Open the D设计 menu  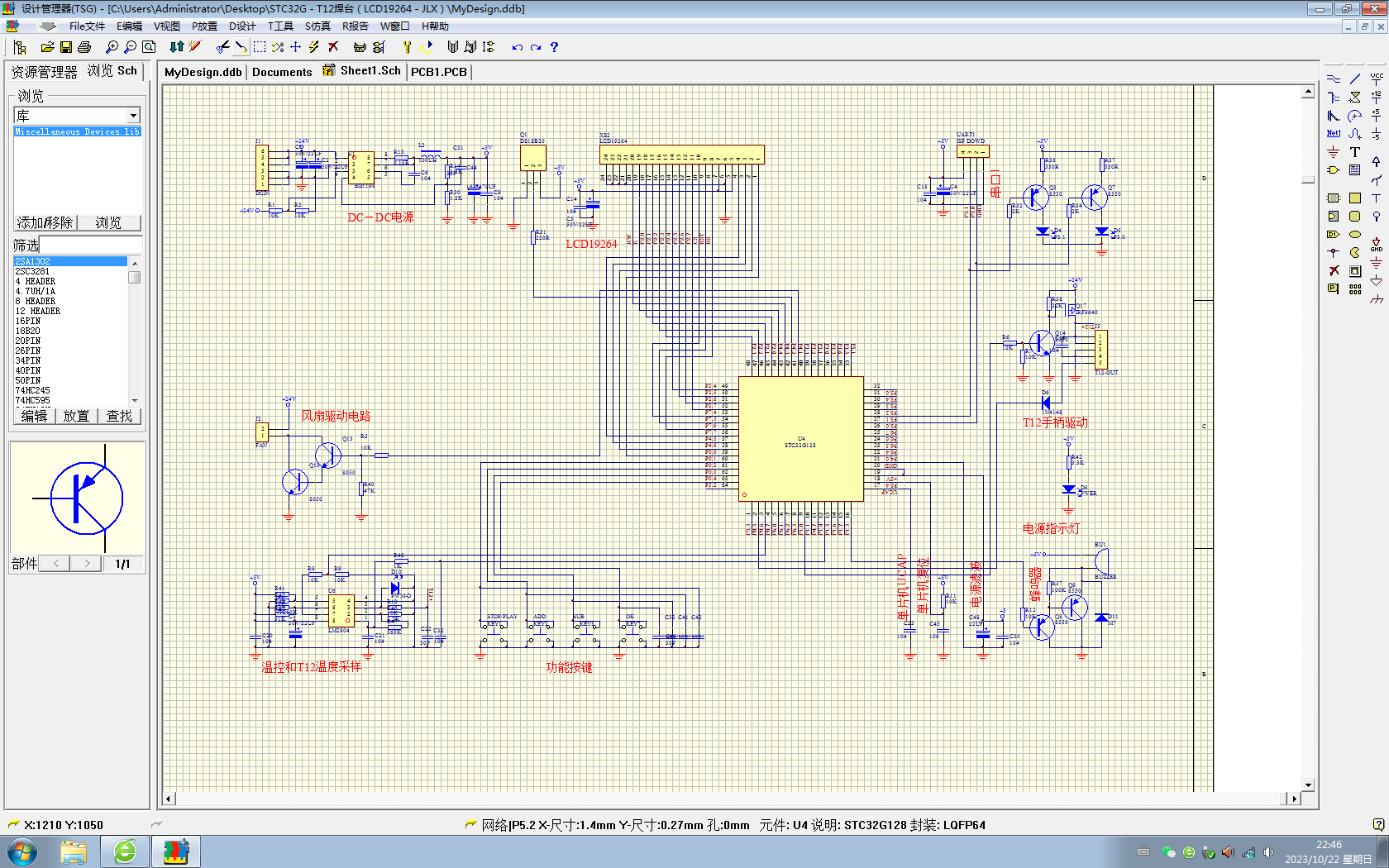(x=242, y=26)
